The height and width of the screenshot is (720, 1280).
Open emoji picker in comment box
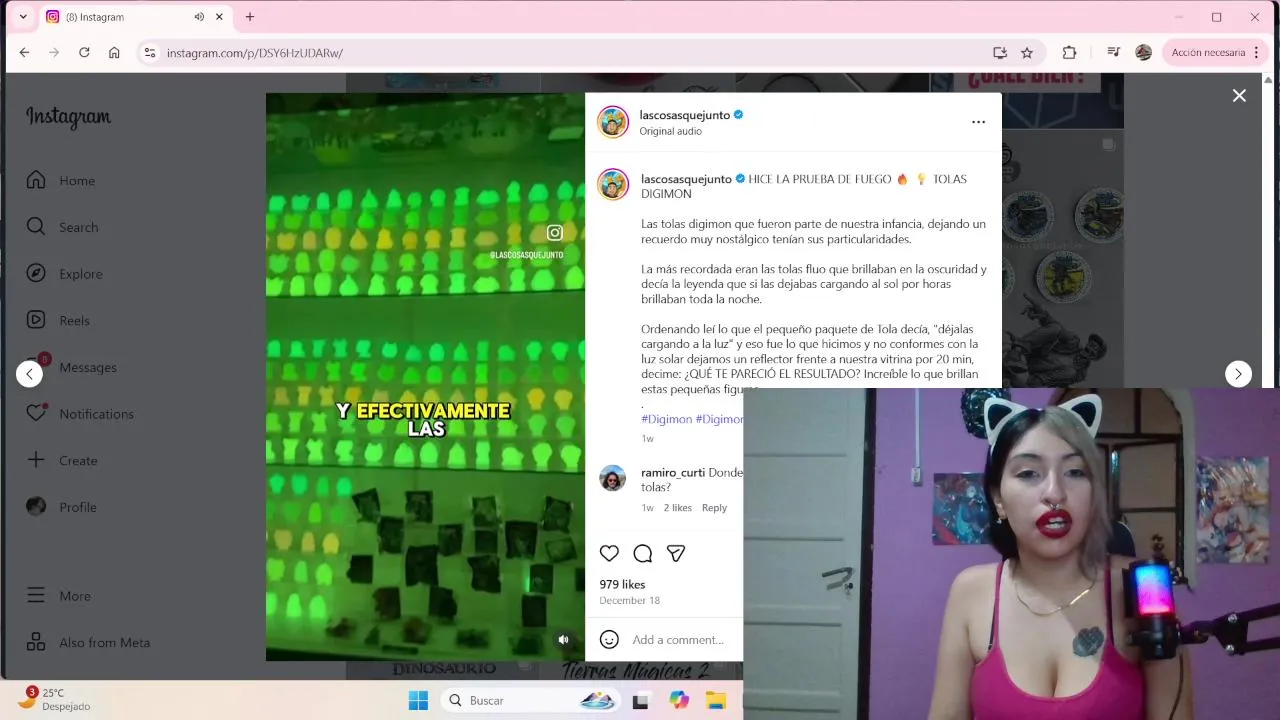tap(609, 639)
